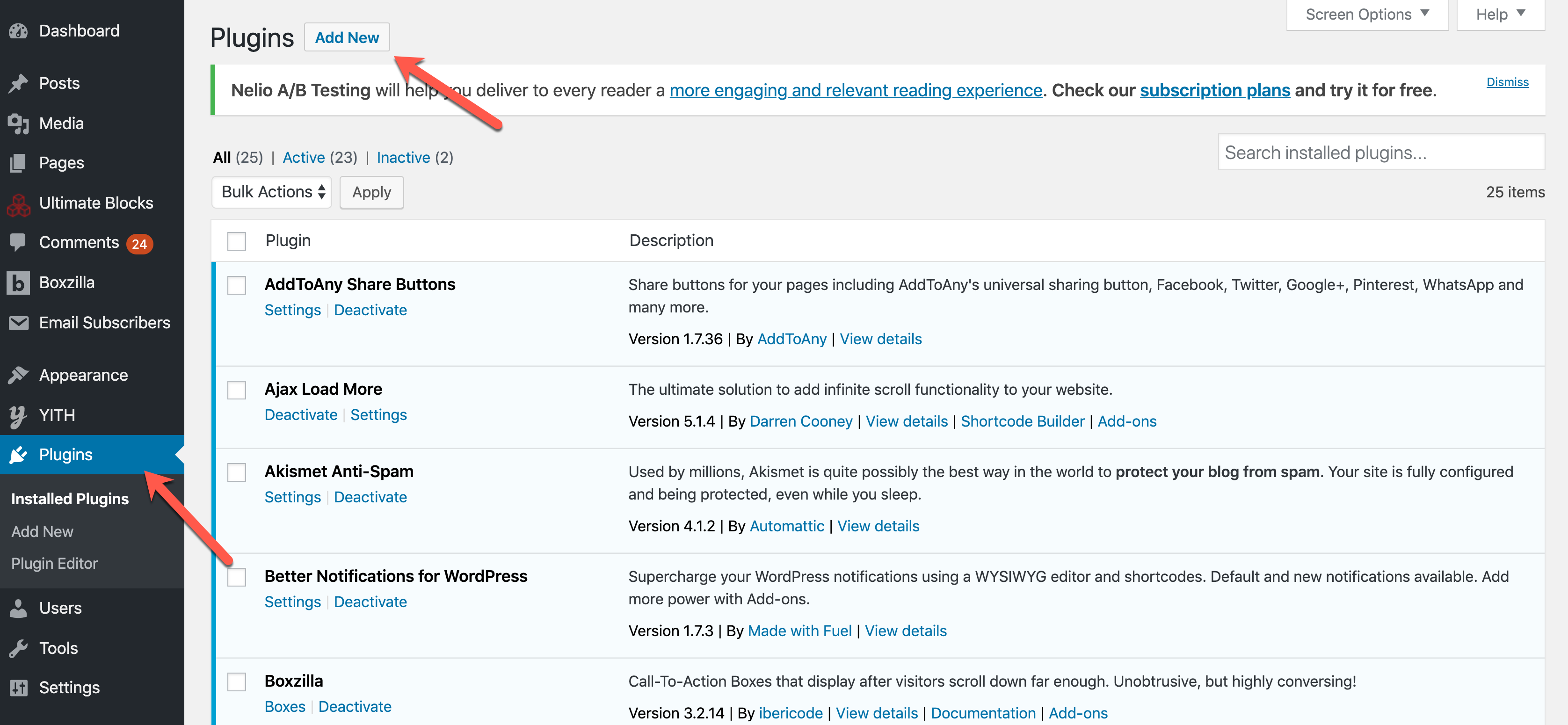The height and width of the screenshot is (725, 1568).
Task: Deactivate Better Notifications for WordPress
Action: coord(370,602)
